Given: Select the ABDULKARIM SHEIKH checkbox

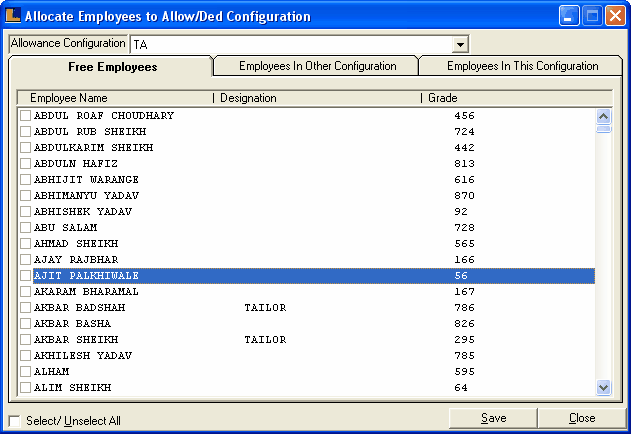Looking at the screenshot, I should (25, 147).
